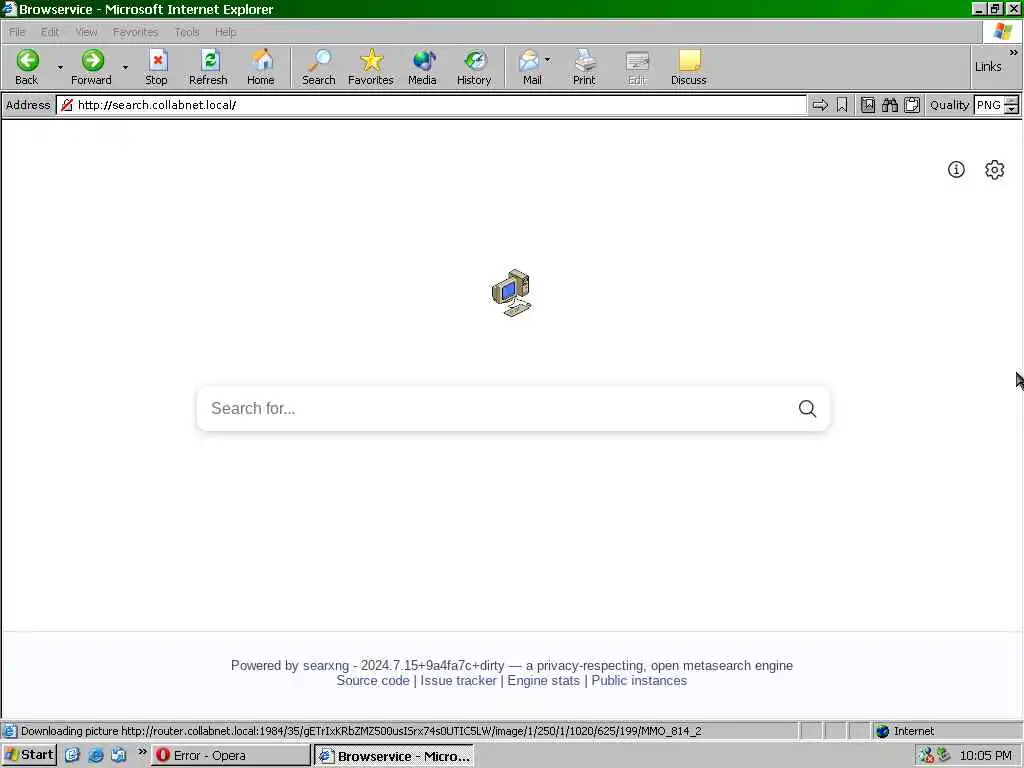Open the Windows Start menu
Image resolution: width=1024 pixels, height=768 pixels.
[x=29, y=756]
